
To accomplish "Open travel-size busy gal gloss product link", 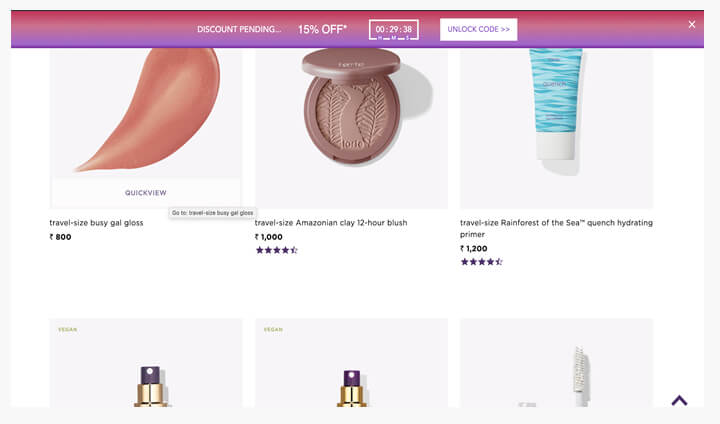I will coord(96,223).
